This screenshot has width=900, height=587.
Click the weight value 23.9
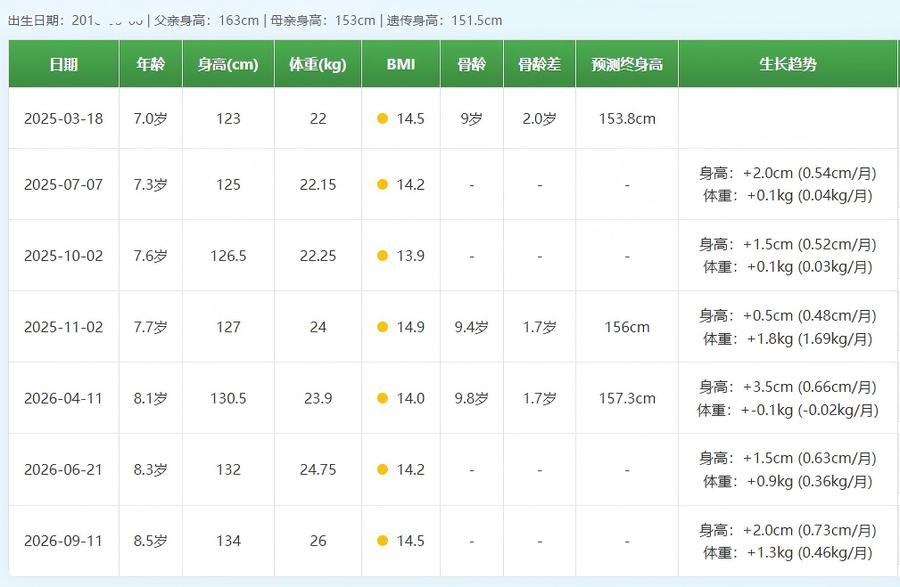coord(317,398)
